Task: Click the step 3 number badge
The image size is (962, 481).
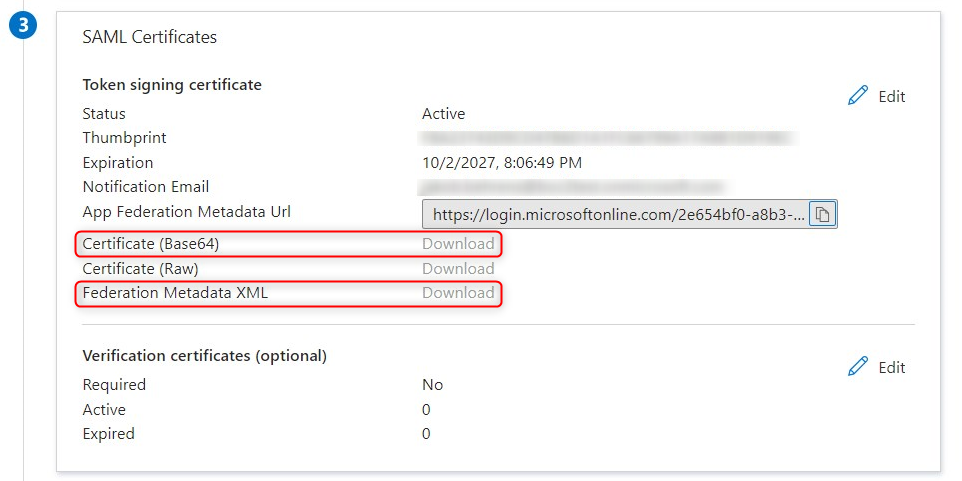Action: (22, 27)
